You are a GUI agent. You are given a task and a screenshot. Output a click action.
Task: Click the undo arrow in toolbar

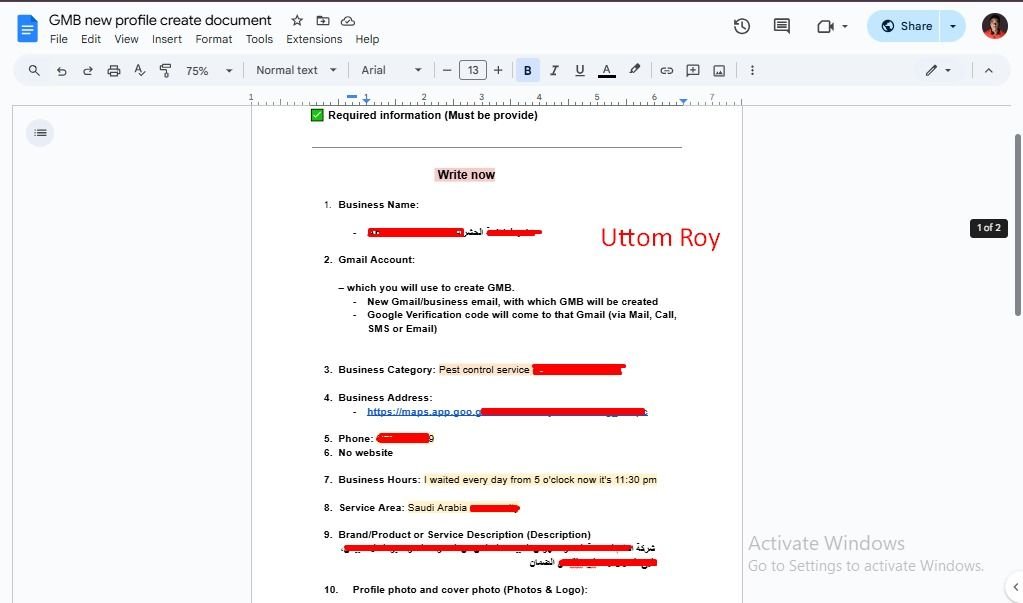click(62, 71)
